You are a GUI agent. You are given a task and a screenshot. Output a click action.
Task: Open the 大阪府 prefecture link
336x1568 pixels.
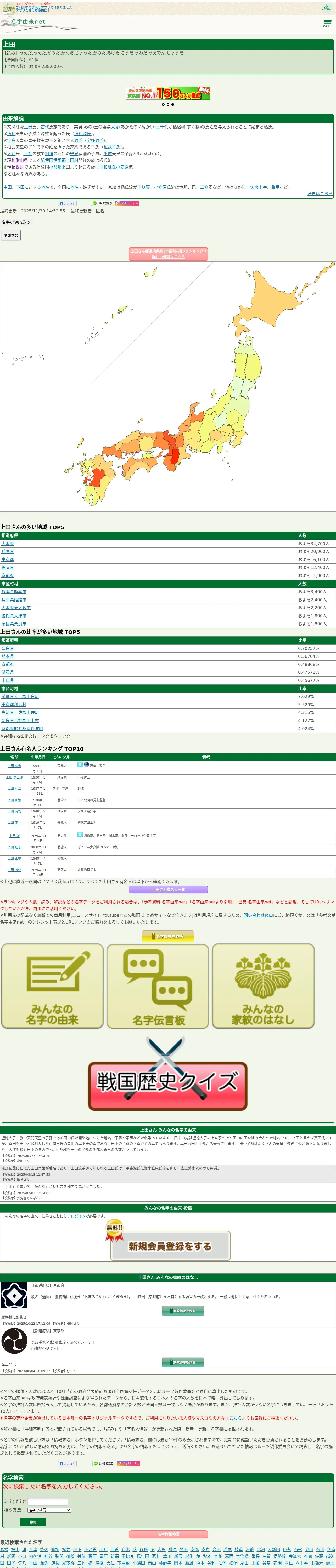7,544
